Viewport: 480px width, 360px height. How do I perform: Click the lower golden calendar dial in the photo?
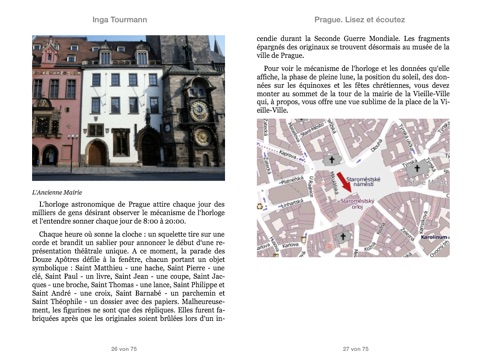(202, 136)
